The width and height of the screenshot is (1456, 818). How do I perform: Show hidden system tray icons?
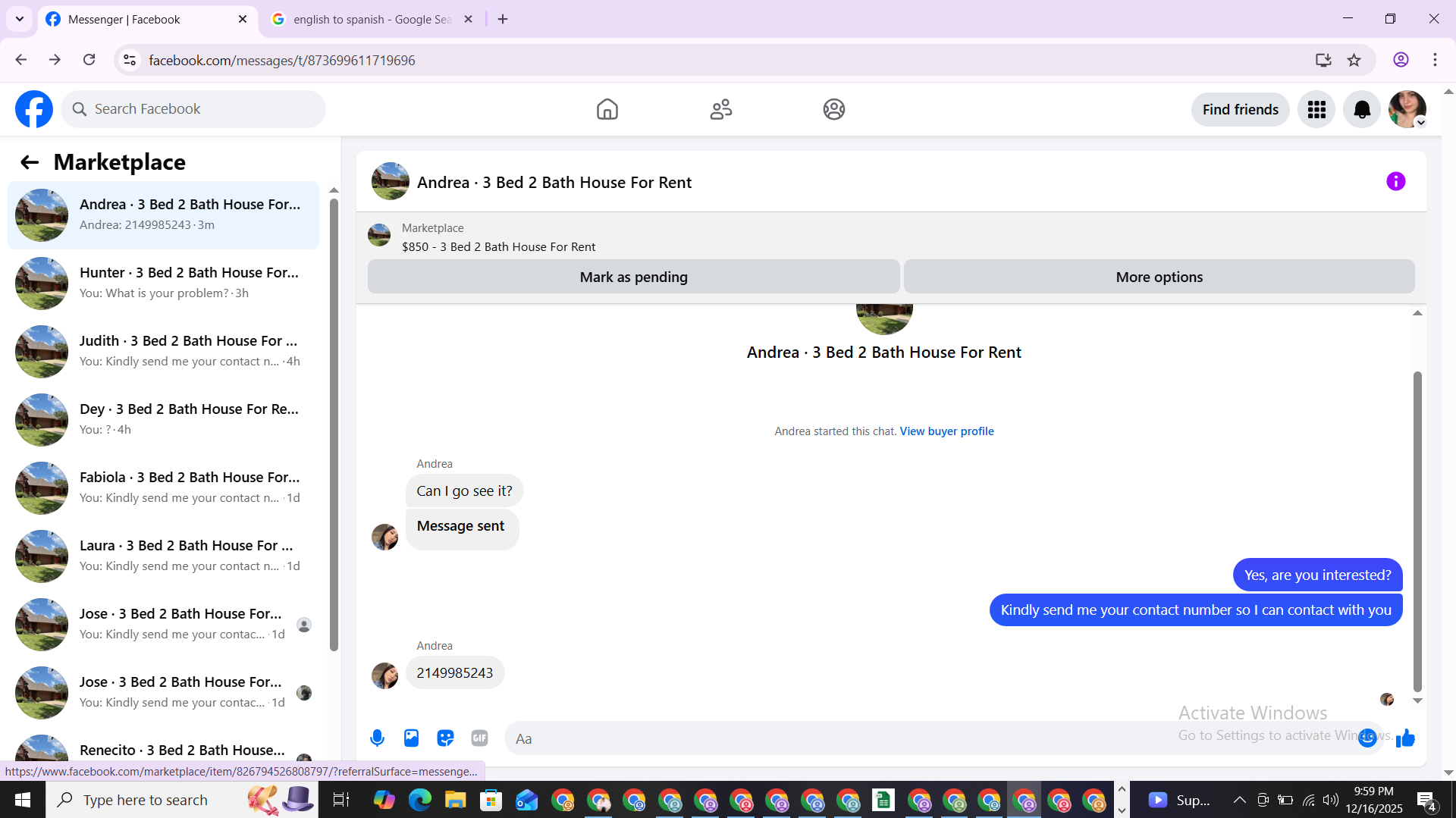pos(1239,800)
